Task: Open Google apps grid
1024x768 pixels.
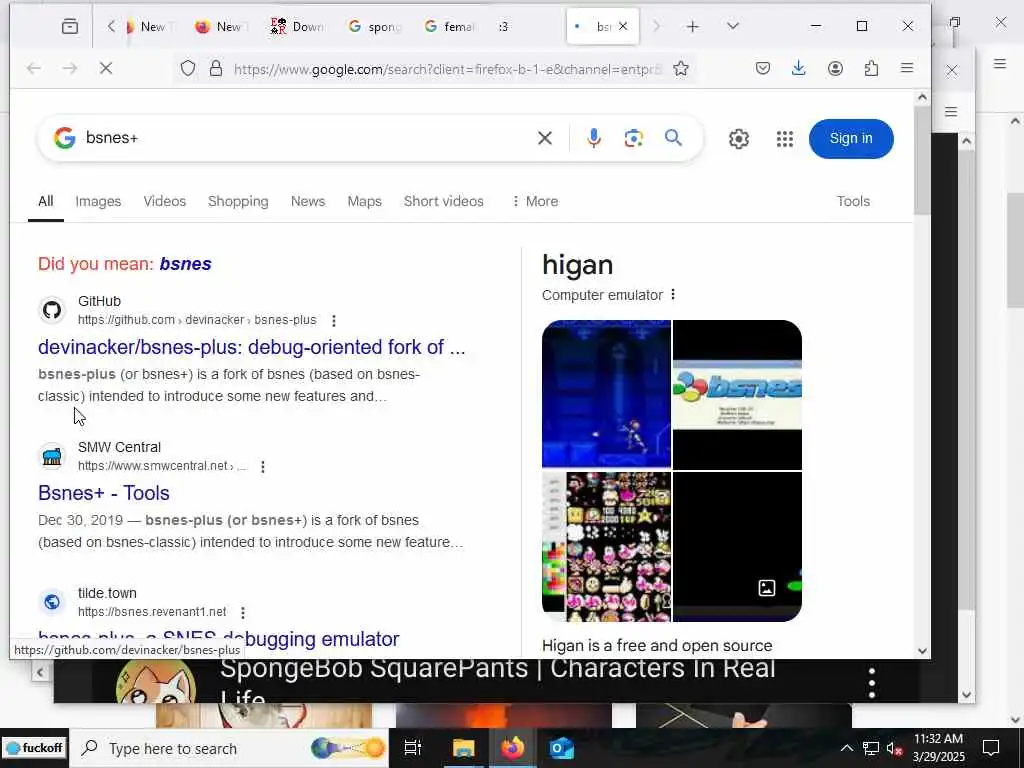Action: (x=784, y=138)
